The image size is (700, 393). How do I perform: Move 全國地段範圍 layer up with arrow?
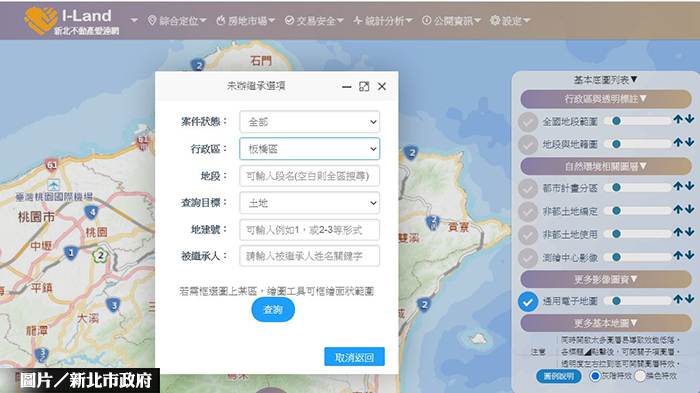pyautogui.click(x=678, y=119)
